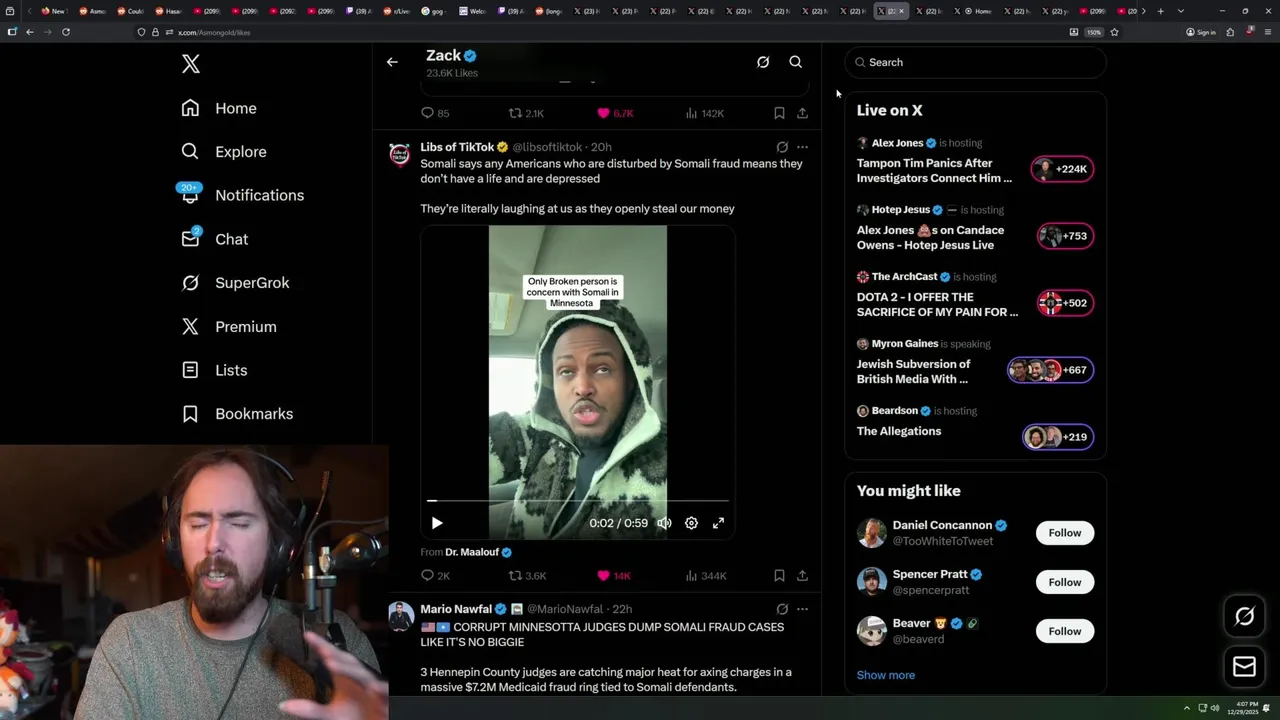Open Premium in the sidebar
The height and width of the screenshot is (720, 1280).
228,327
